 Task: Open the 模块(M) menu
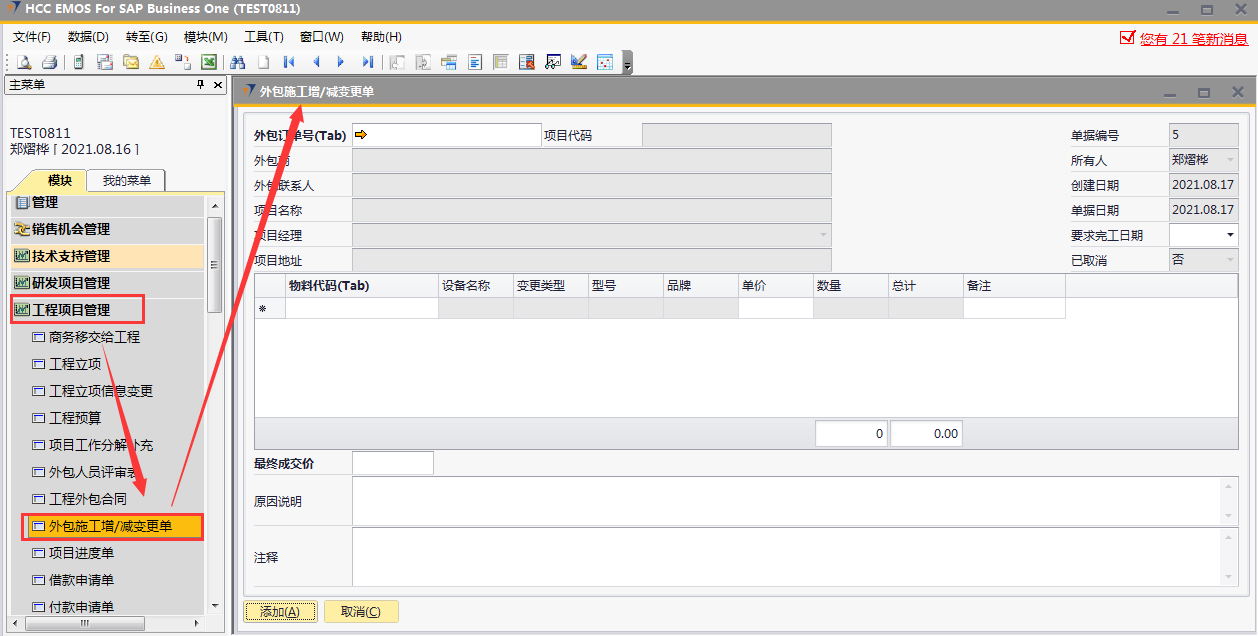coord(206,37)
